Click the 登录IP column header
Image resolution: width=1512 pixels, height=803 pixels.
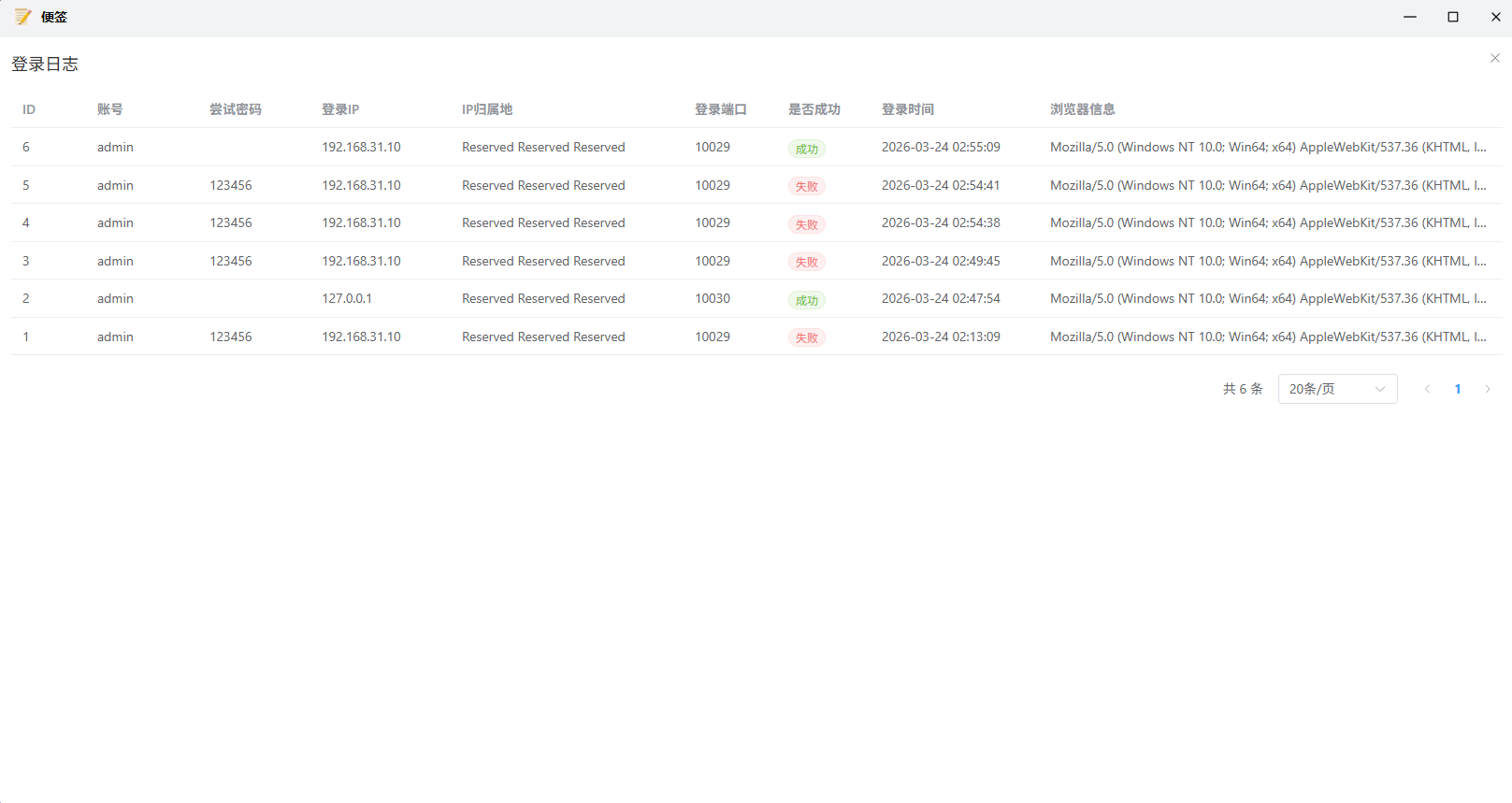340,109
